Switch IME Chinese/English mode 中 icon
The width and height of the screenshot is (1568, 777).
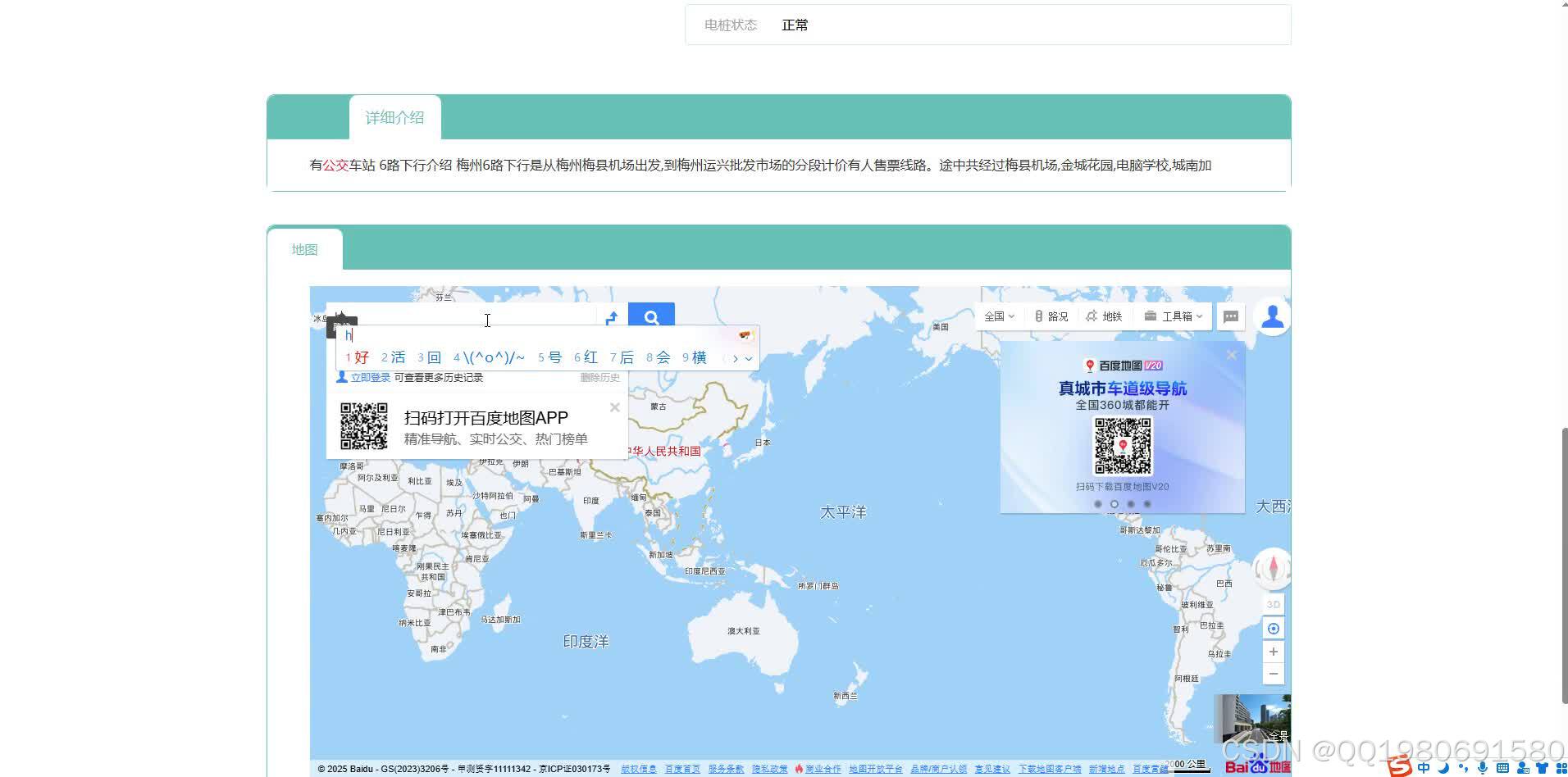click(1424, 768)
